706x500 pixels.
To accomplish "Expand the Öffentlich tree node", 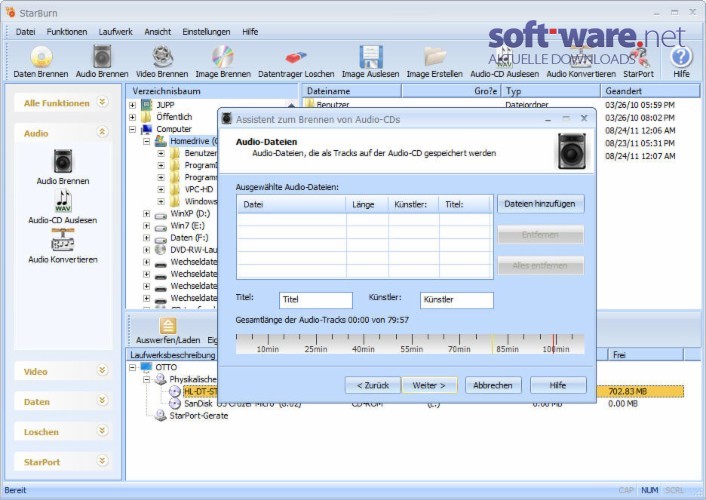I will pyautogui.click(x=132, y=117).
